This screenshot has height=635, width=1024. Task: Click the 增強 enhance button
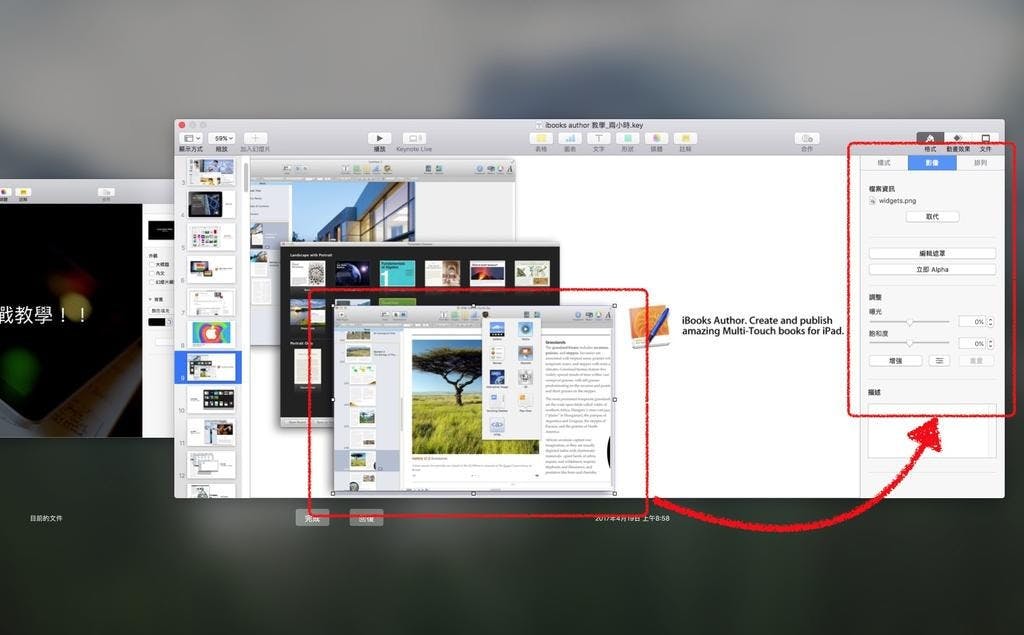click(x=895, y=361)
